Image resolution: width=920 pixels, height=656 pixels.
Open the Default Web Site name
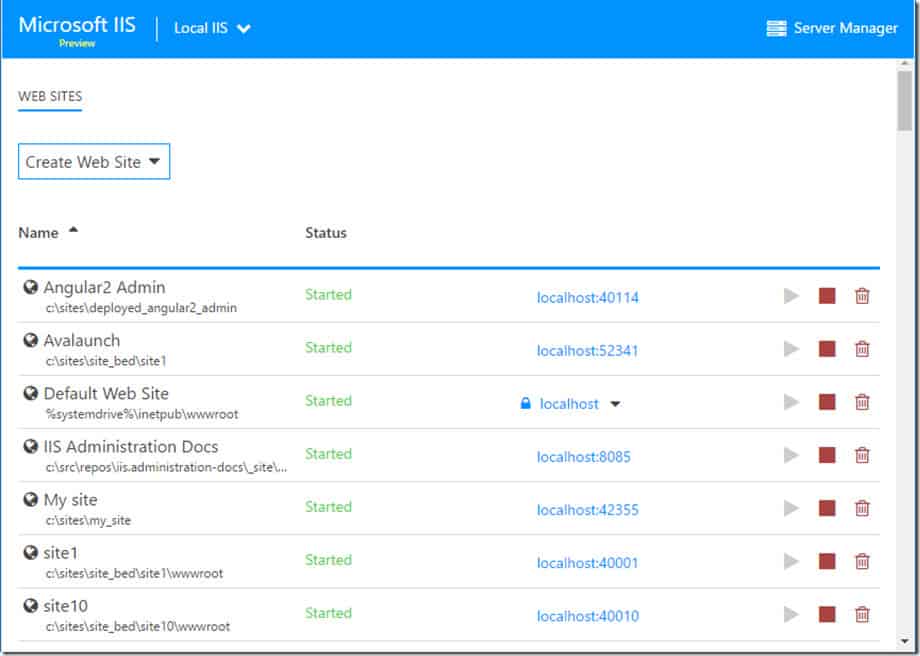tap(106, 393)
